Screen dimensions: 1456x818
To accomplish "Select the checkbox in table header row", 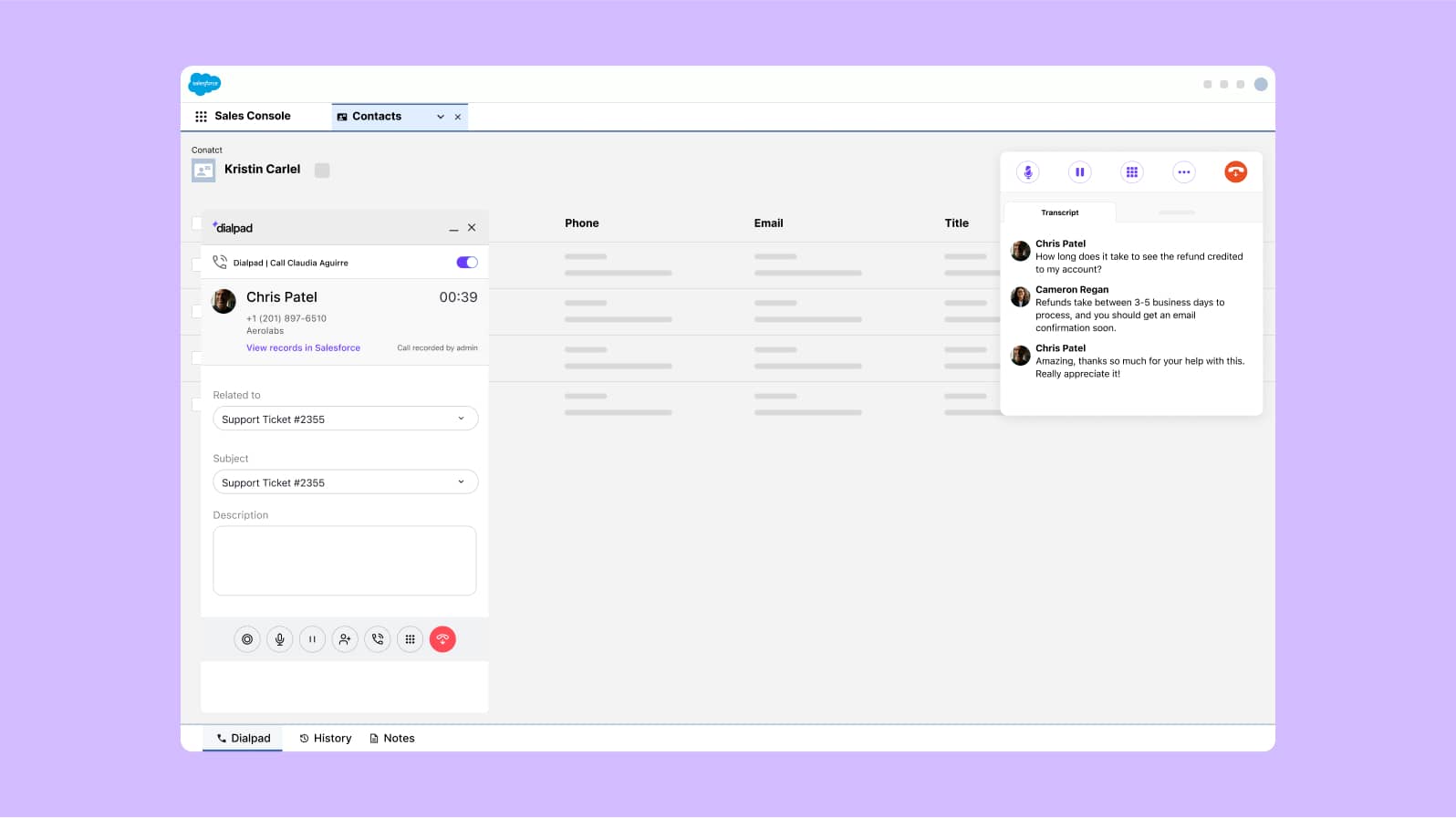I will (196, 223).
